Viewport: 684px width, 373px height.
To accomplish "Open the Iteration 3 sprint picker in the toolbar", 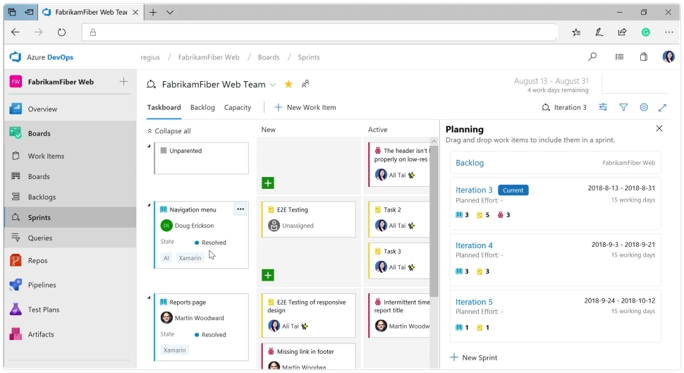I will 564,107.
